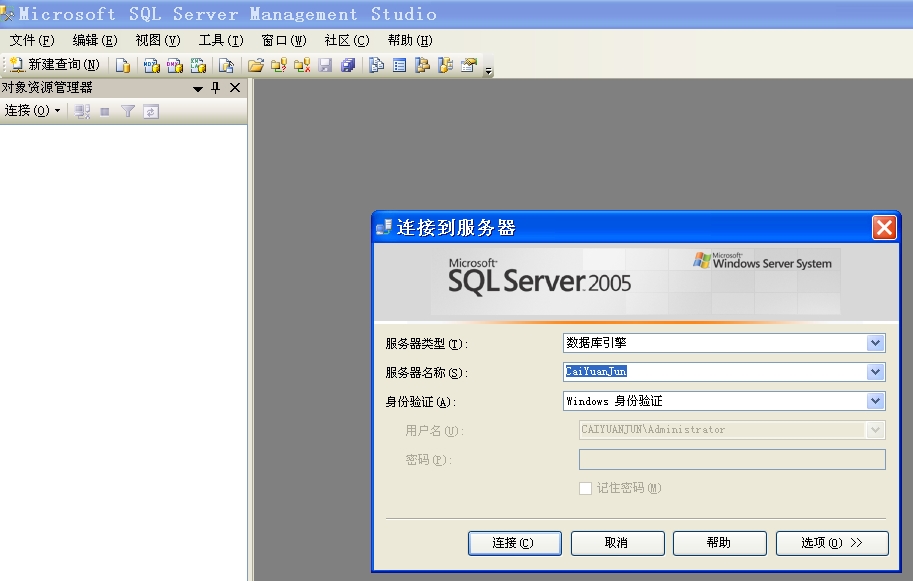Screen dimensions: 913x581
Task: Click the password (密码) input field
Action: tap(732, 459)
